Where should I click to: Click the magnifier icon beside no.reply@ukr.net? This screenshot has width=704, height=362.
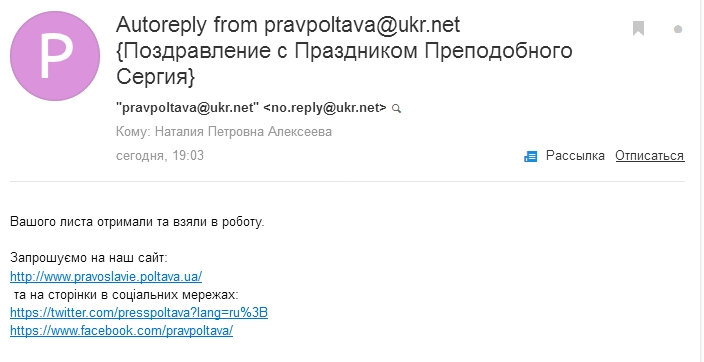coord(396,109)
